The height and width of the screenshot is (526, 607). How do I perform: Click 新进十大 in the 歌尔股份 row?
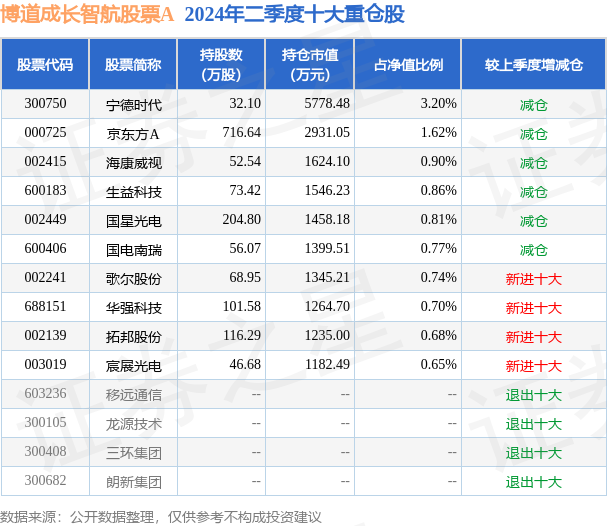[533, 279]
